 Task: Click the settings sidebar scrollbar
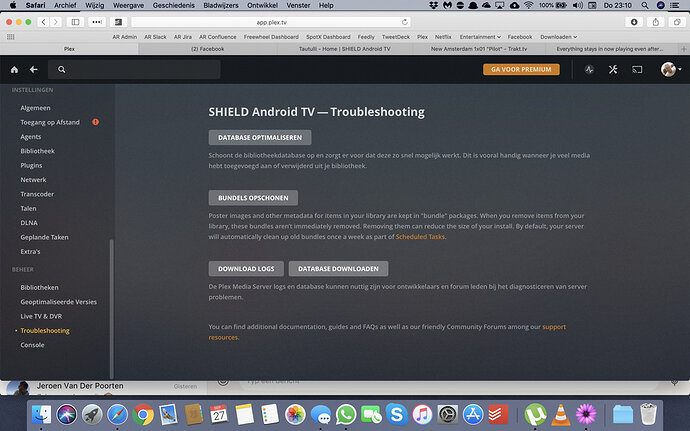tap(111, 308)
